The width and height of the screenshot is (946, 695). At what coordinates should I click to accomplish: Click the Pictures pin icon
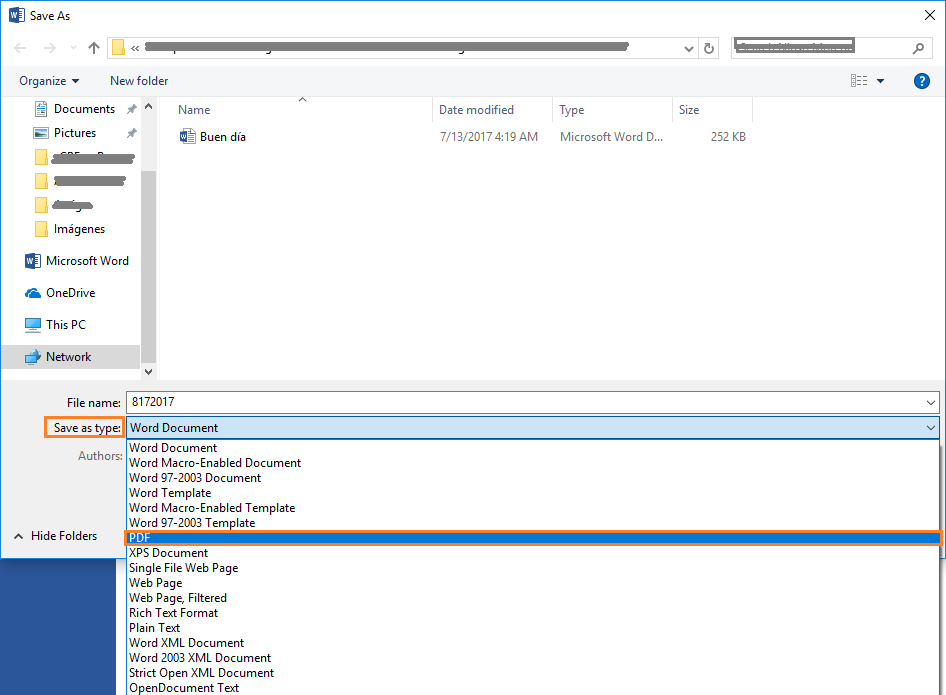click(x=131, y=133)
